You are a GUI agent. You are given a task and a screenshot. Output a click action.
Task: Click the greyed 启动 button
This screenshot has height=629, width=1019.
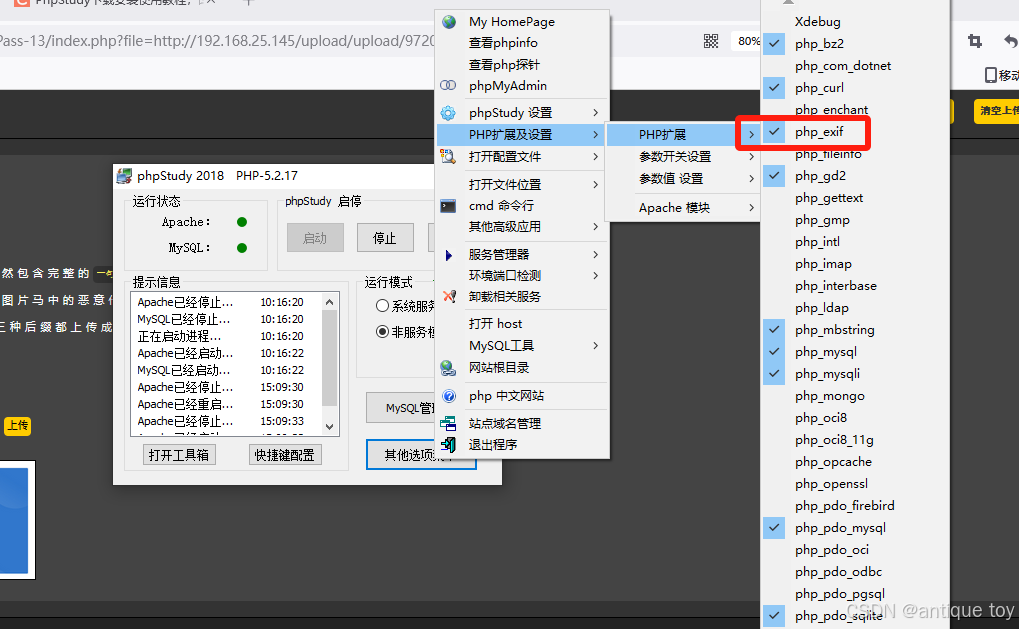pyautogui.click(x=315, y=238)
